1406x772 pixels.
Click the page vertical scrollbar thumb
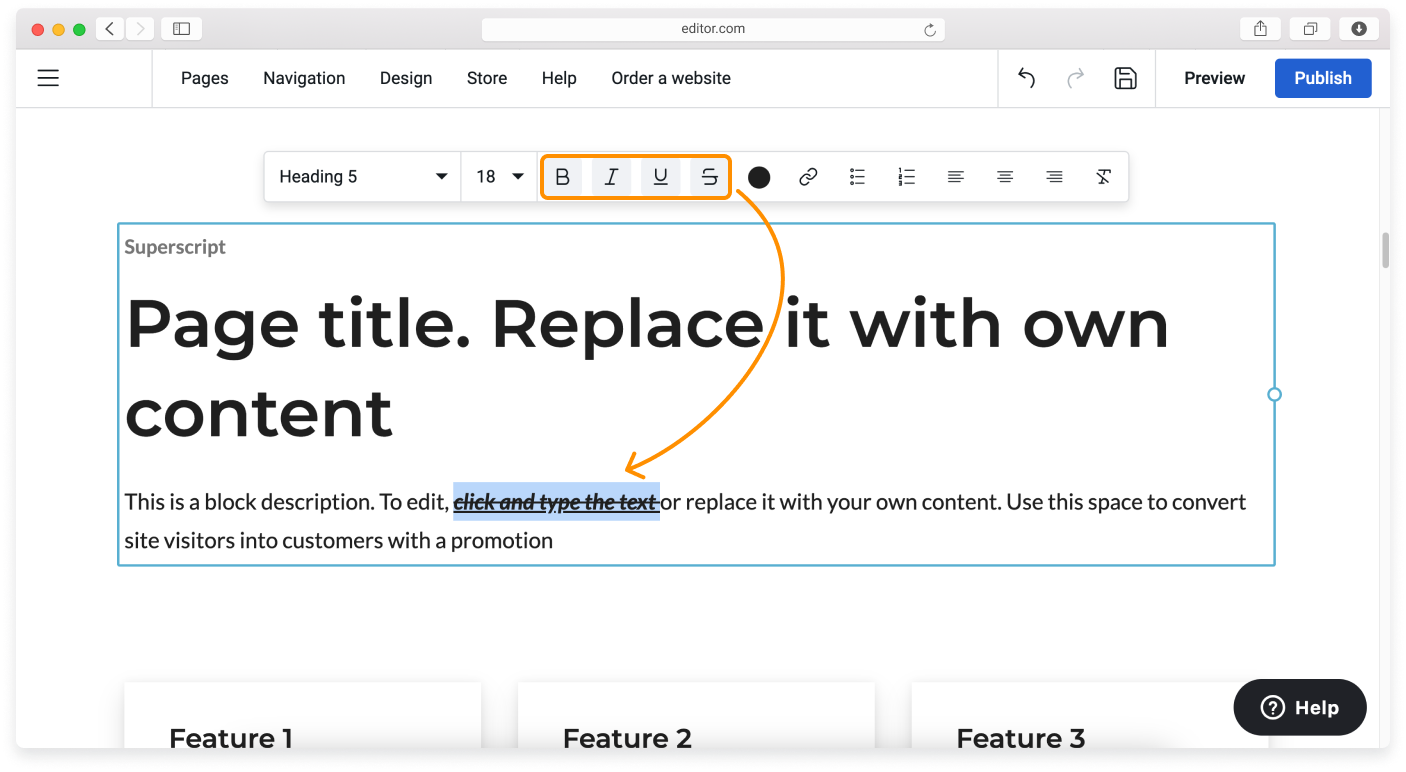1386,250
